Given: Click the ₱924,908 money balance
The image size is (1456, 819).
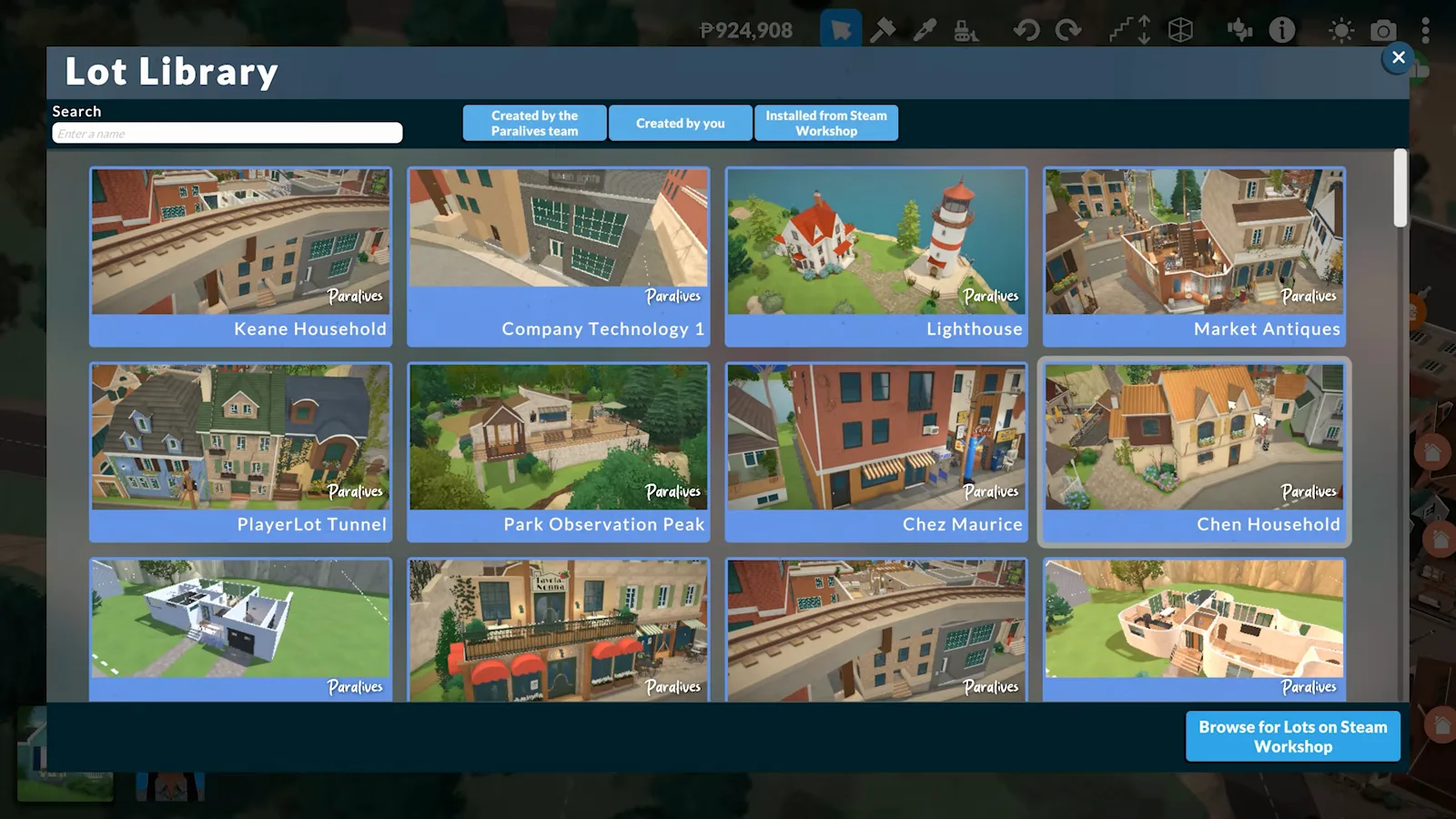Looking at the screenshot, I should (746, 30).
